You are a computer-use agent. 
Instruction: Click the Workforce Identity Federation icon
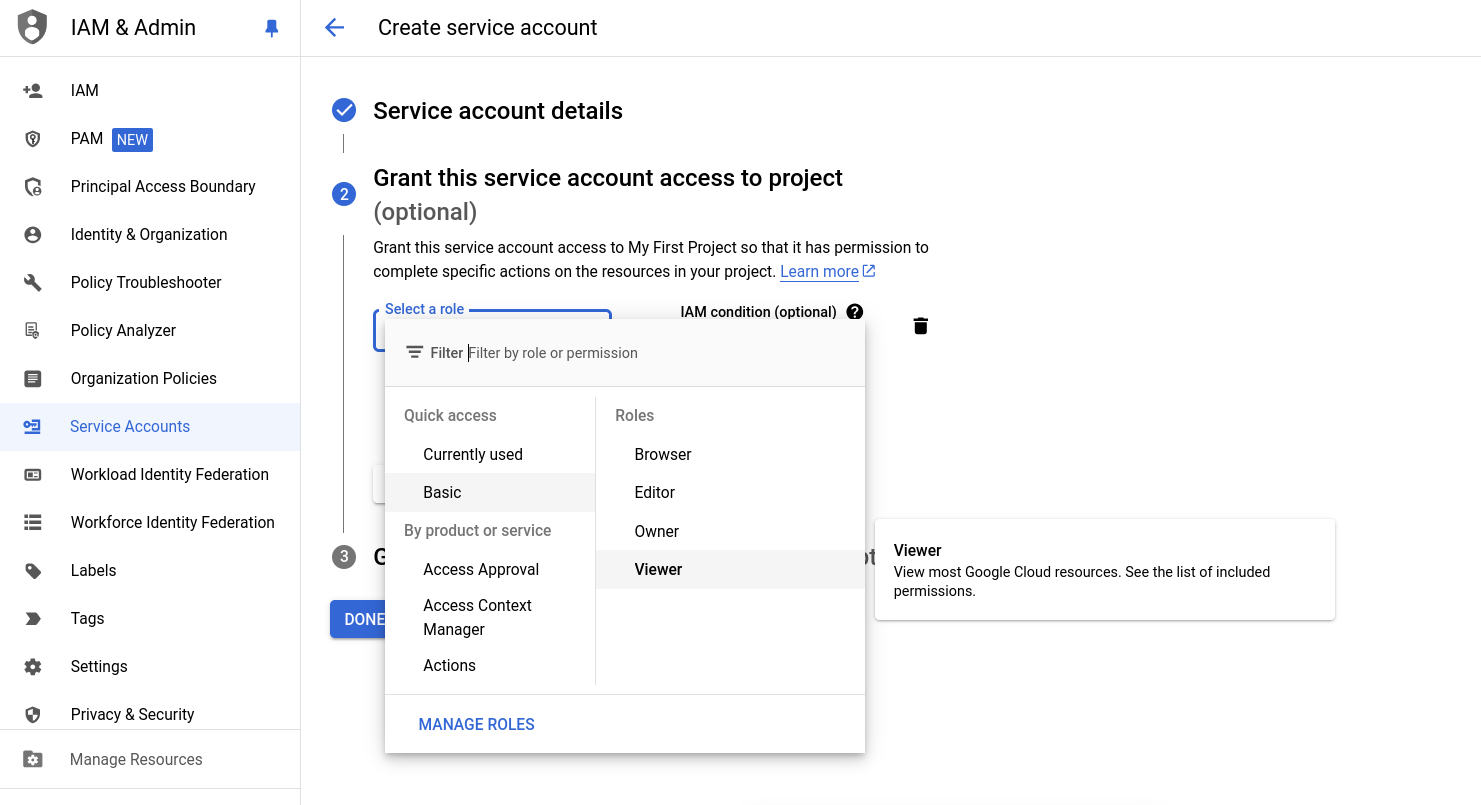coord(33,523)
